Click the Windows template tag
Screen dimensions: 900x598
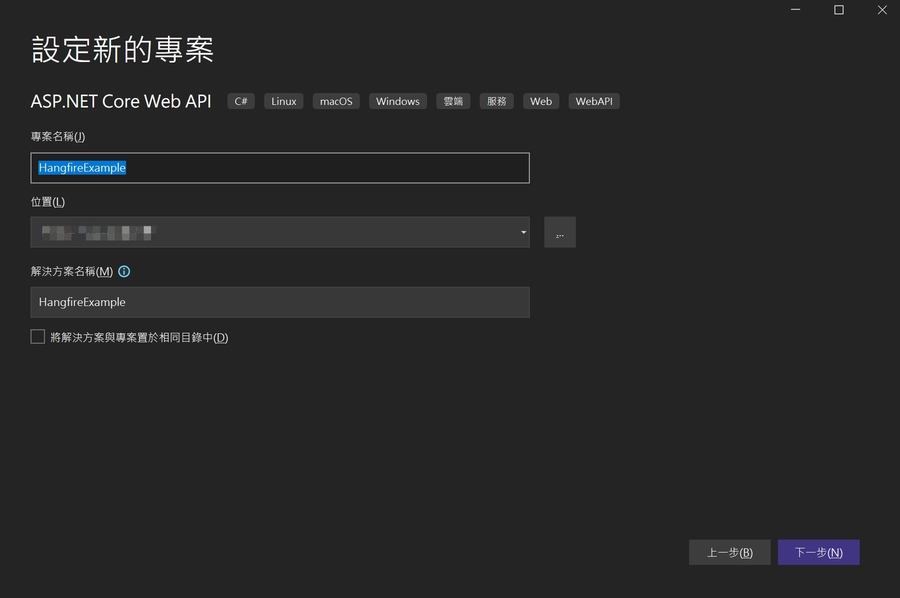pyautogui.click(x=397, y=101)
